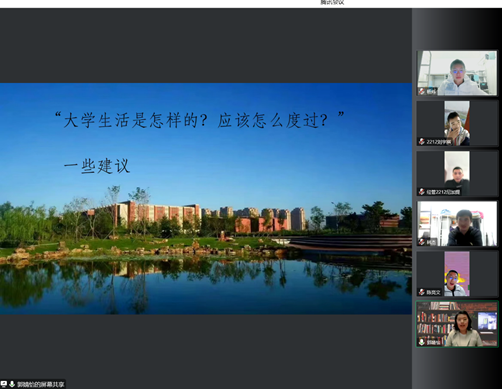Click muted mic icon on fourth participant tile
This screenshot has width=502, height=389.
[422, 242]
